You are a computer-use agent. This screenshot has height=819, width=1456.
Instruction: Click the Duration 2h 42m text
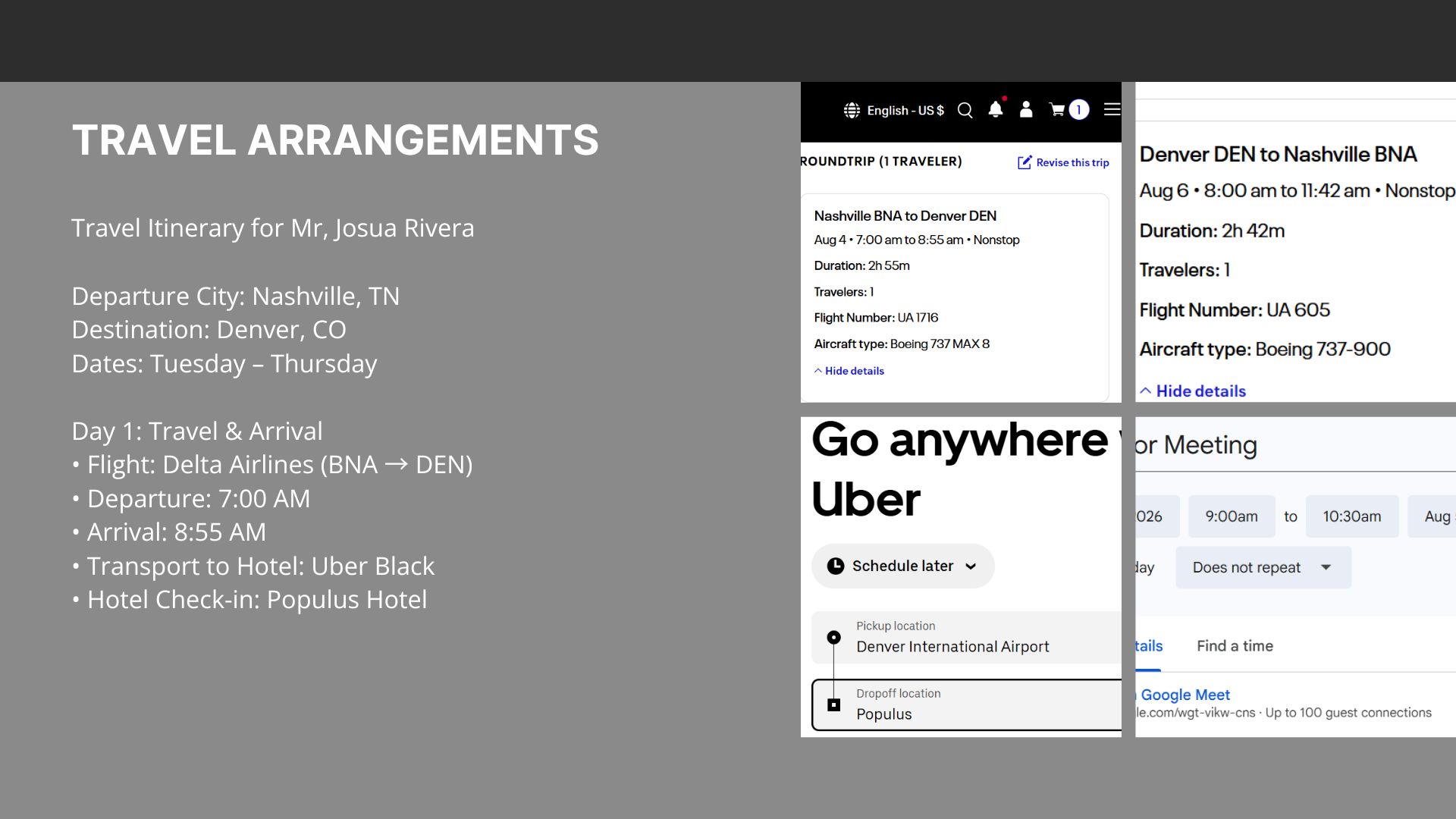click(1212, 231)
